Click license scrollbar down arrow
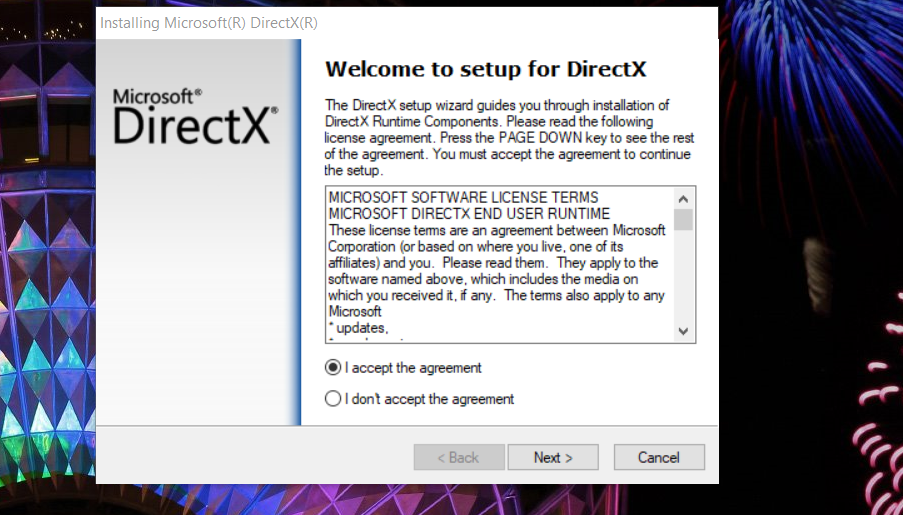Image resolution: width=903 pixels, height=515 pixels. (684, 331)
